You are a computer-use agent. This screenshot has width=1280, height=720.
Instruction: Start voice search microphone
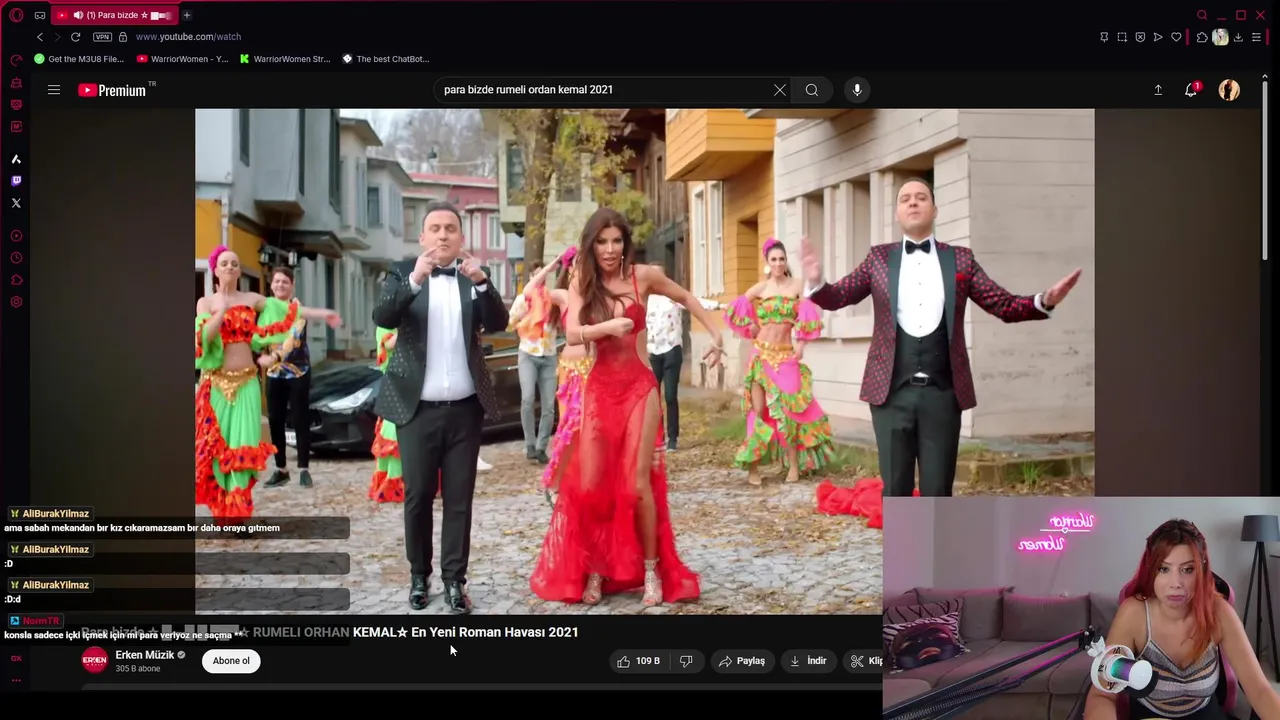pos(857,90)
